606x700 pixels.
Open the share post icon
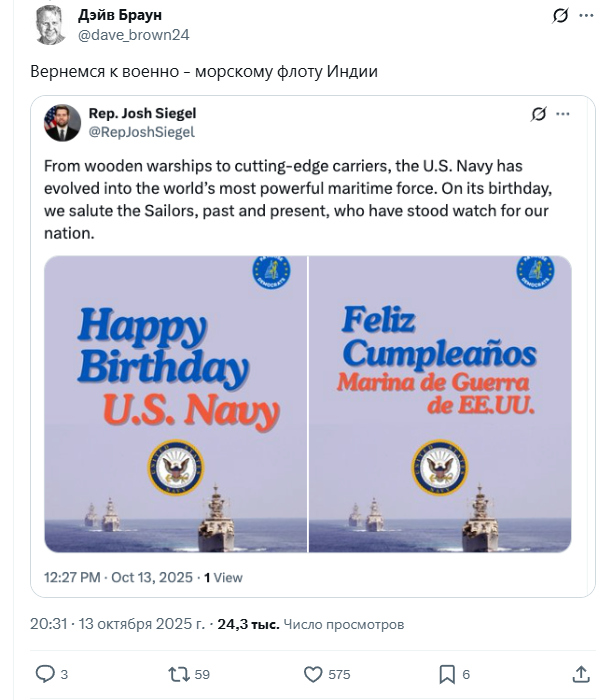click(582, 674)
